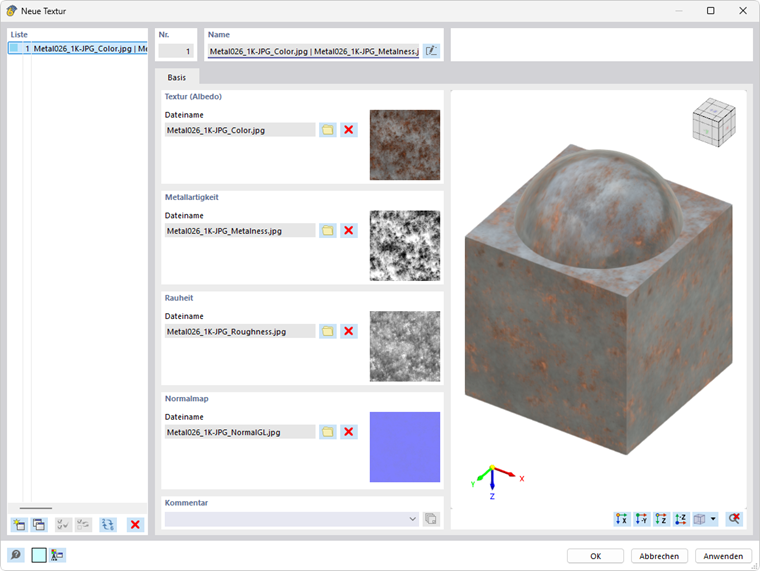Click the edit name icon
This screenshot has height=571, width=760.
click(x=431, y=51)
